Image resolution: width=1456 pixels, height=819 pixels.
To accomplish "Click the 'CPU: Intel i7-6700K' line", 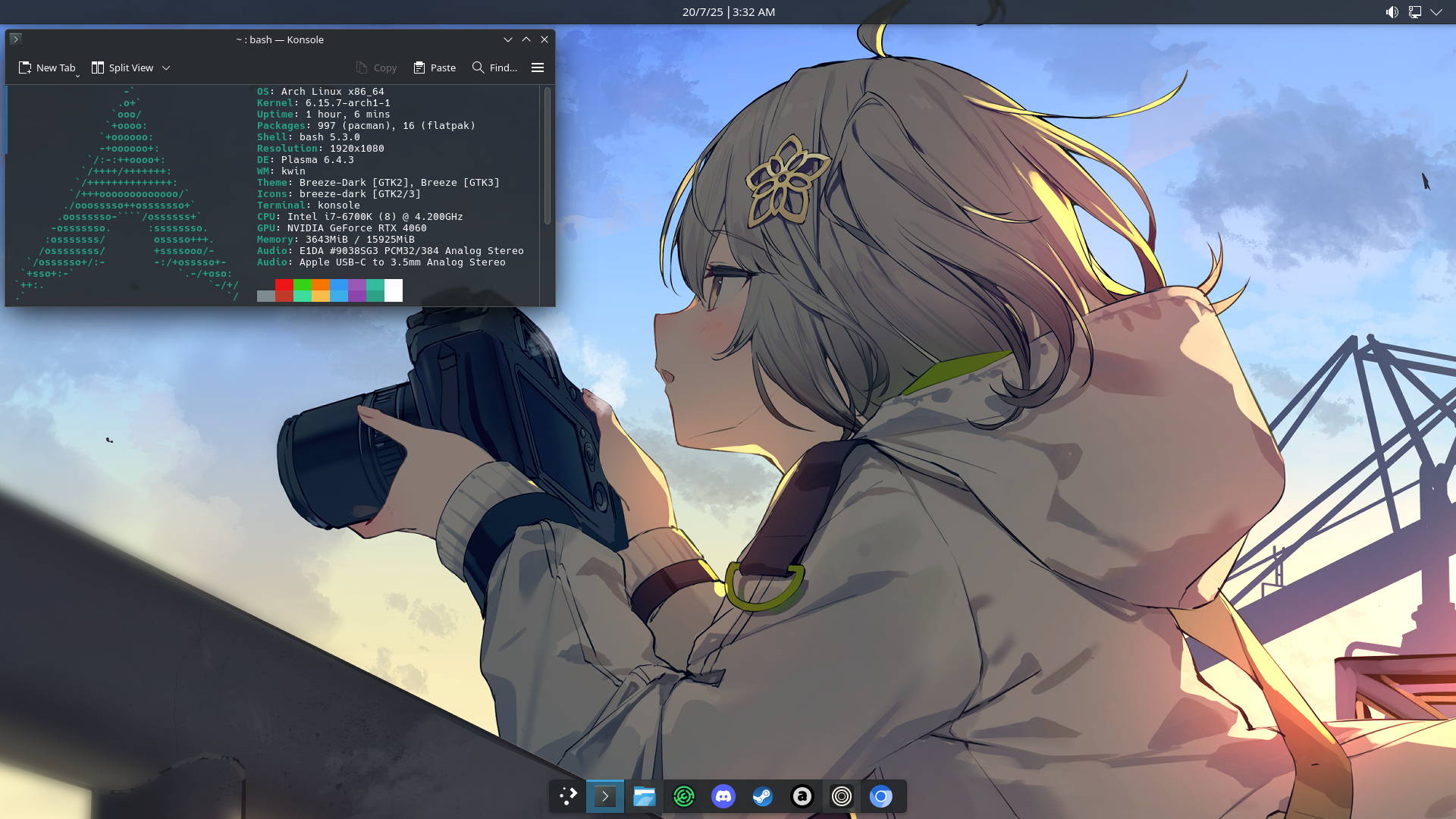I will 360,216.
